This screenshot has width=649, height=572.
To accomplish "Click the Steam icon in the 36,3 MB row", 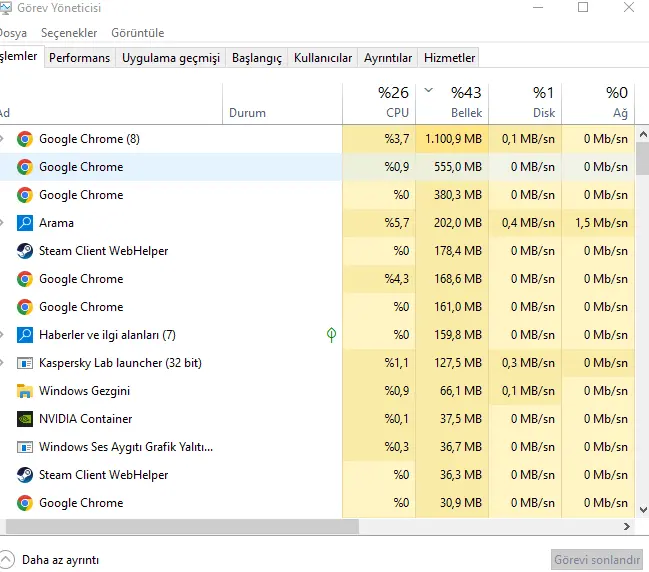I will pos(25,475).
